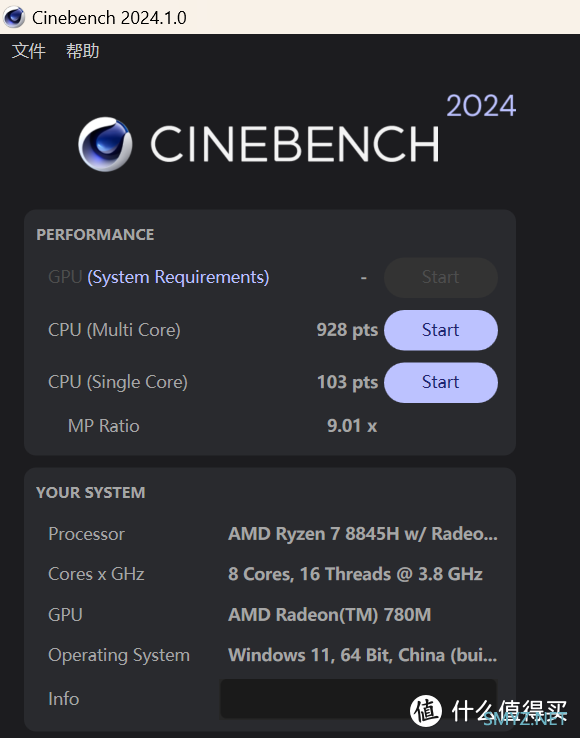Start the CPU Single Core benchmark
580x738 pixels.
(441, 382)
